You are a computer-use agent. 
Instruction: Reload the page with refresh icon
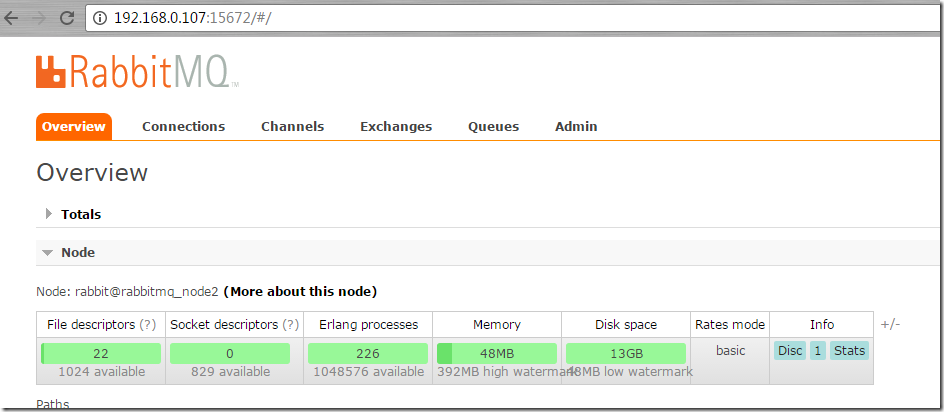point(66,18)
